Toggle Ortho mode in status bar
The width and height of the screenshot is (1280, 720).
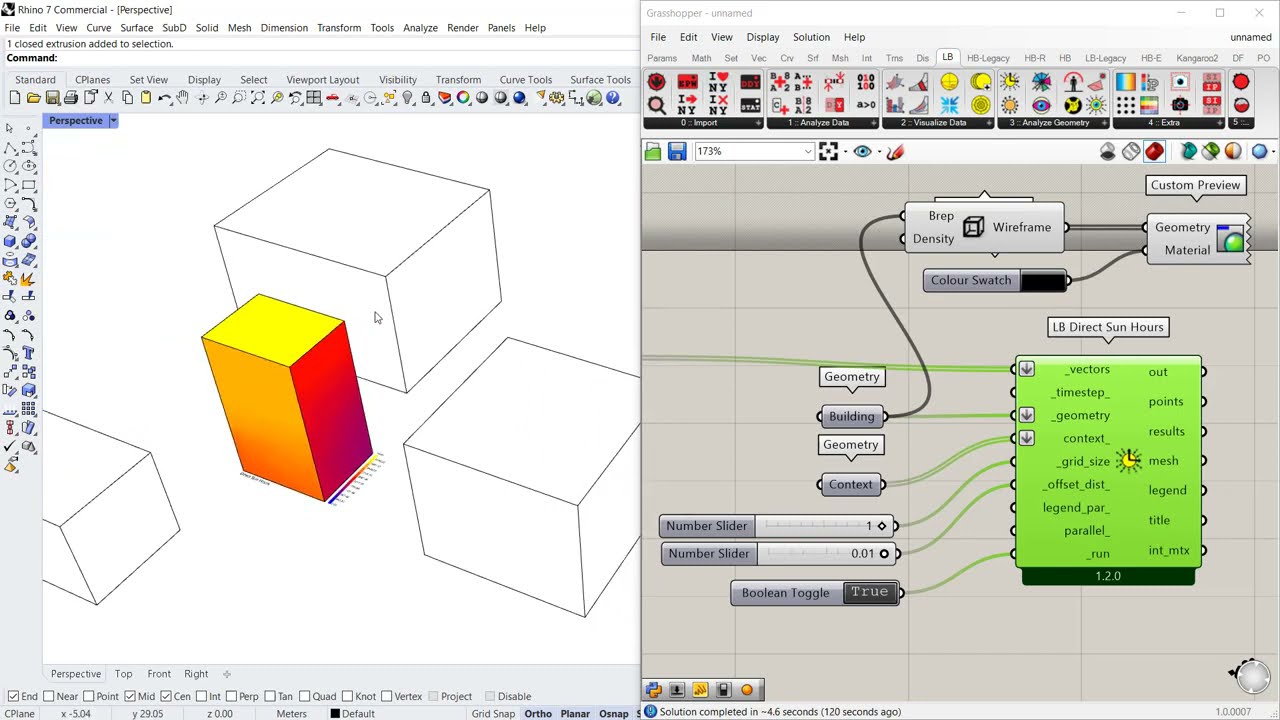pyautogui.click(x=537, y=713)
